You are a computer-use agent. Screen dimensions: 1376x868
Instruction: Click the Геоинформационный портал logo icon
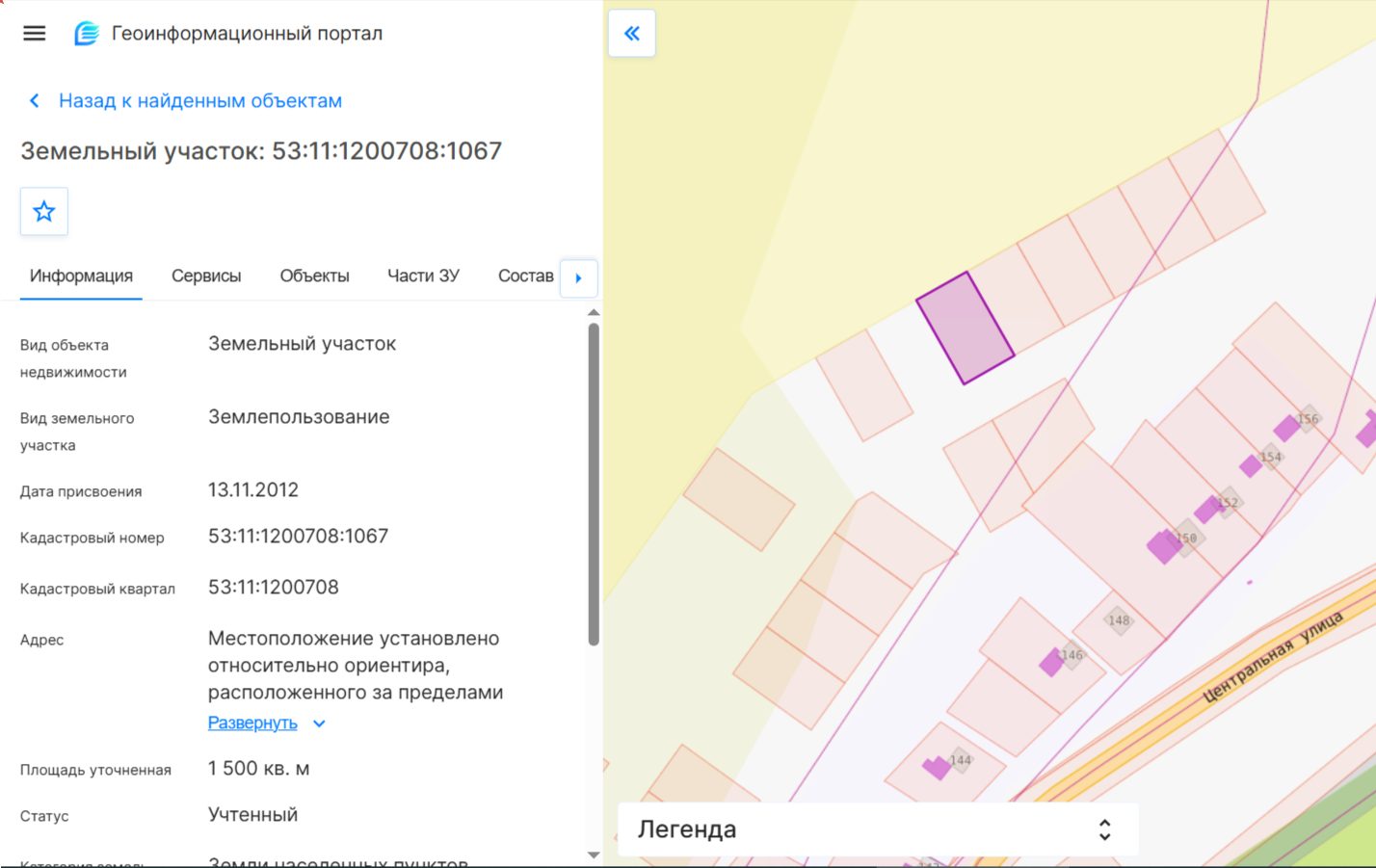pyautogui.click(x=87, y=34)
